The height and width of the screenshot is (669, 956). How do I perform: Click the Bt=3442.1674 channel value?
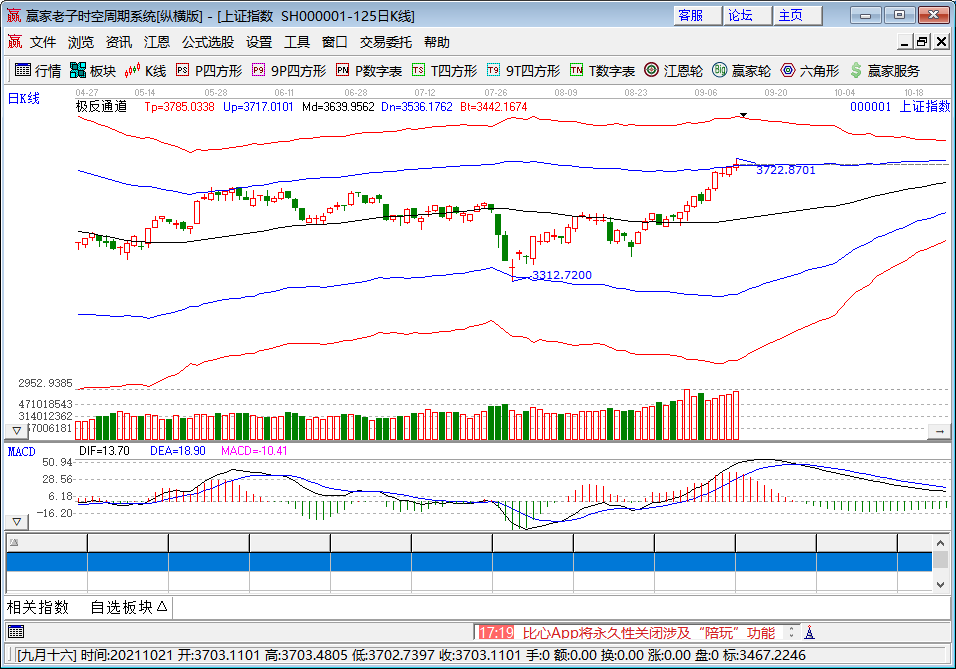click(493, 107)
